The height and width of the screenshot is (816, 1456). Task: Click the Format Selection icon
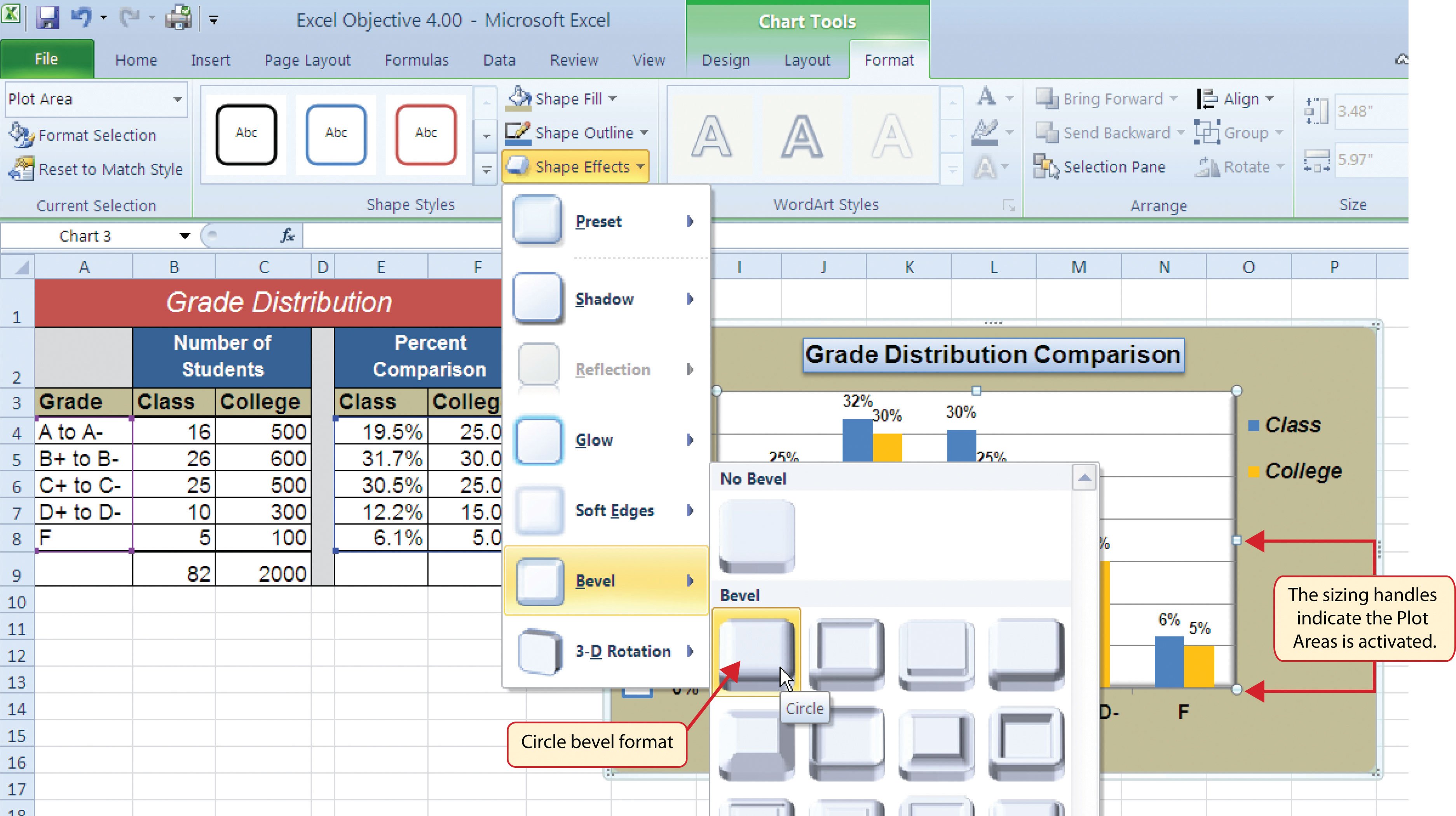21,134
